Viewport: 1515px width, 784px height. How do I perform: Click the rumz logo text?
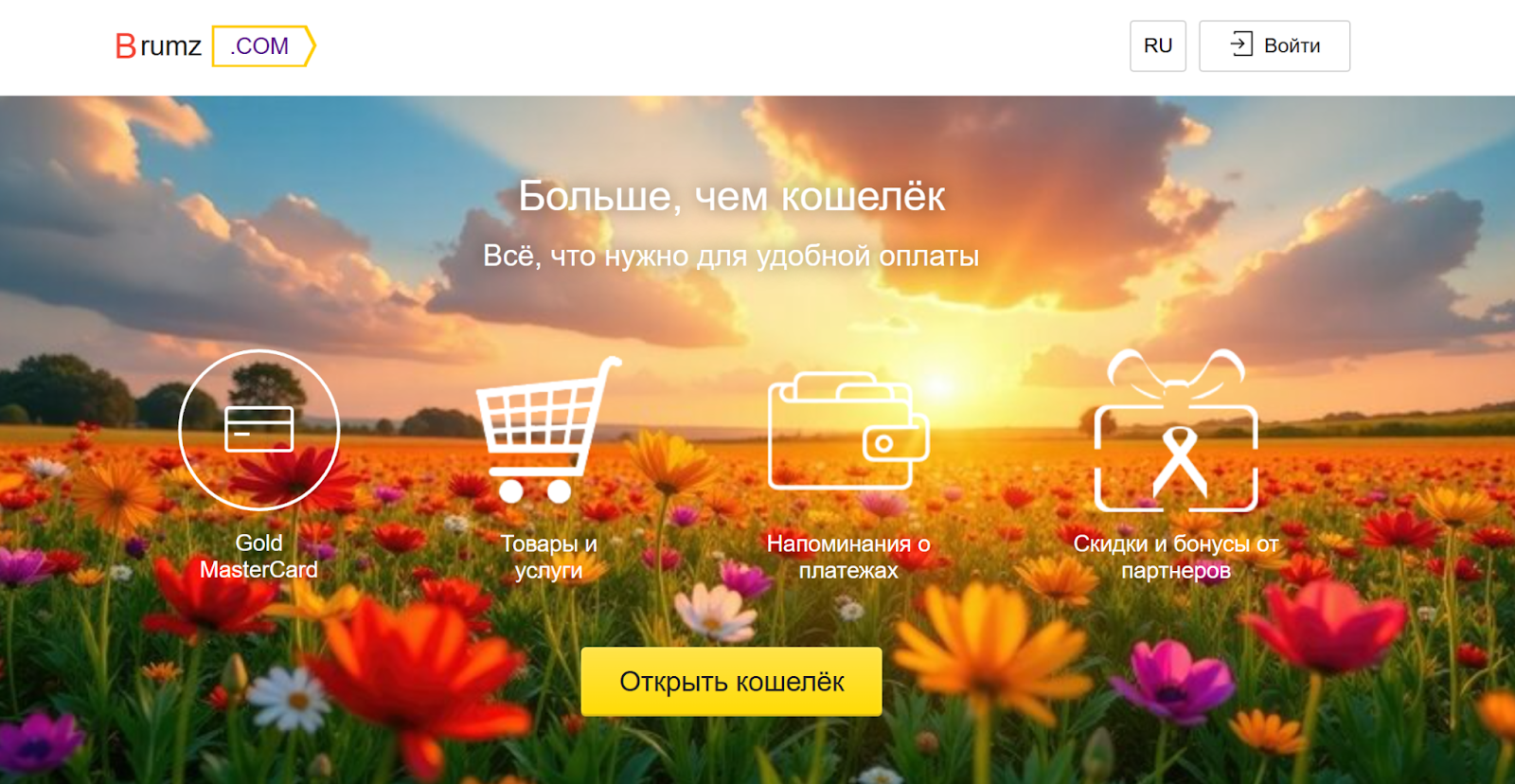coord(171,46)
